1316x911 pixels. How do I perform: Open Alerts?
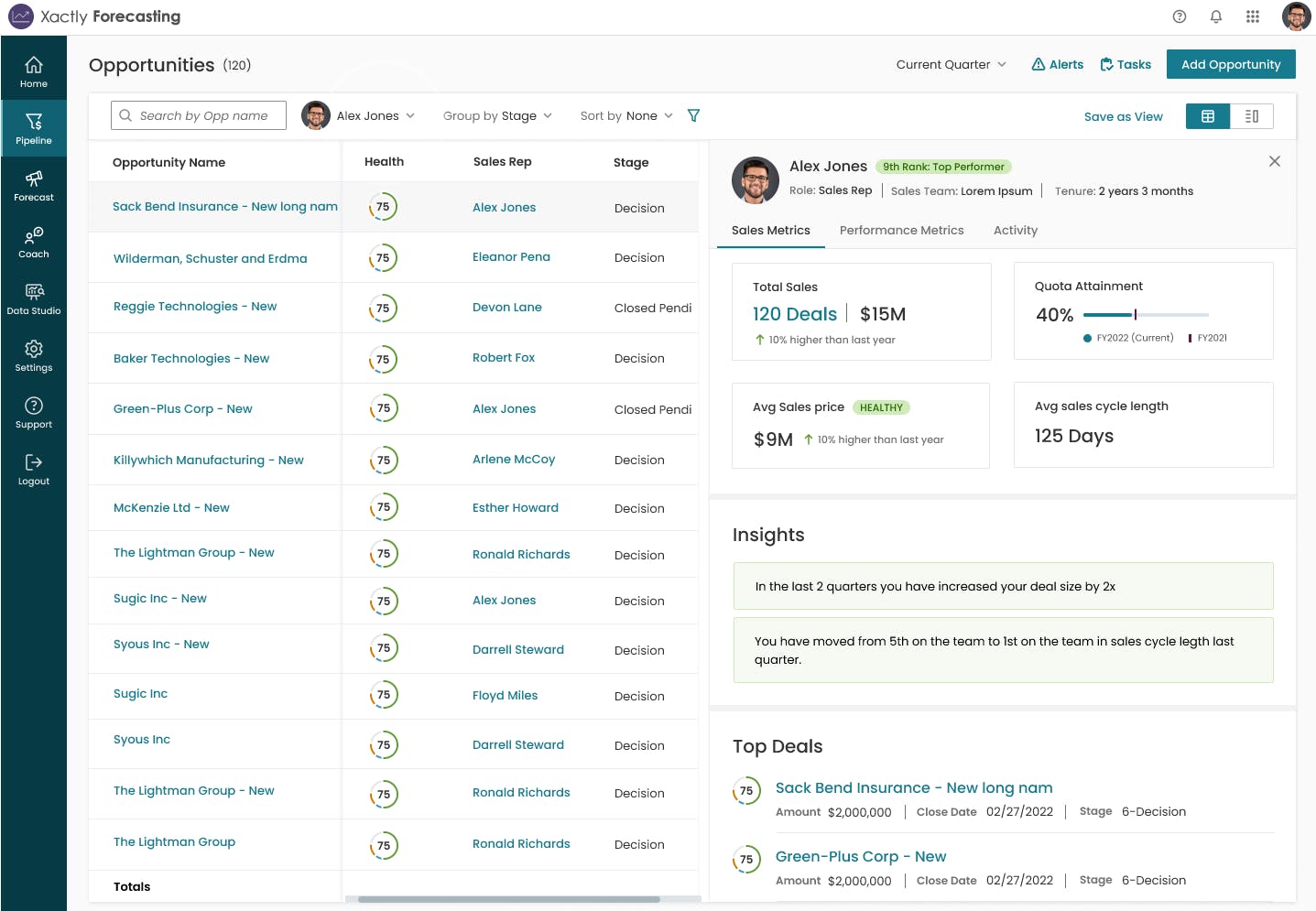[x=1057, y=64]
